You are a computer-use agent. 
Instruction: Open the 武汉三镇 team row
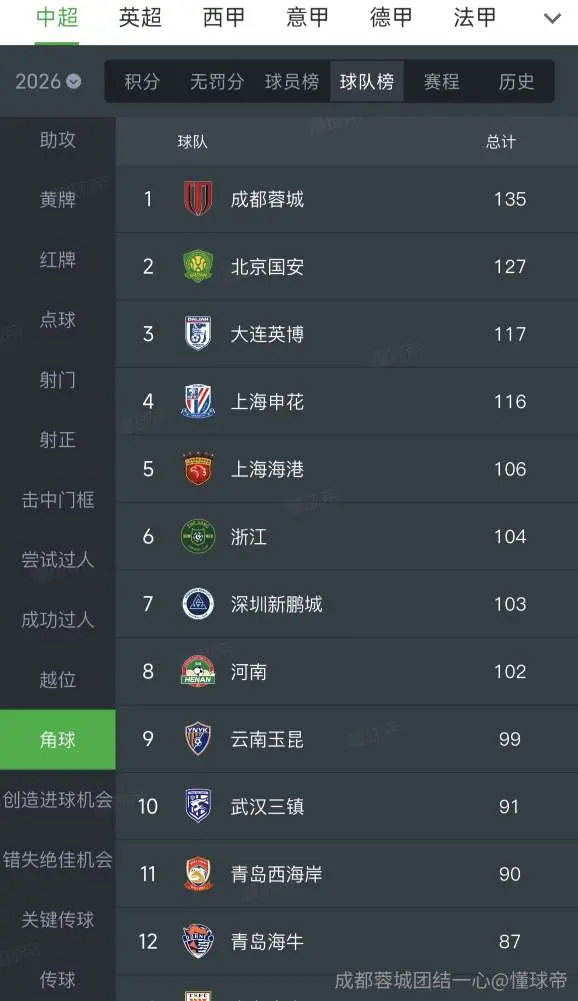[347, 806]
